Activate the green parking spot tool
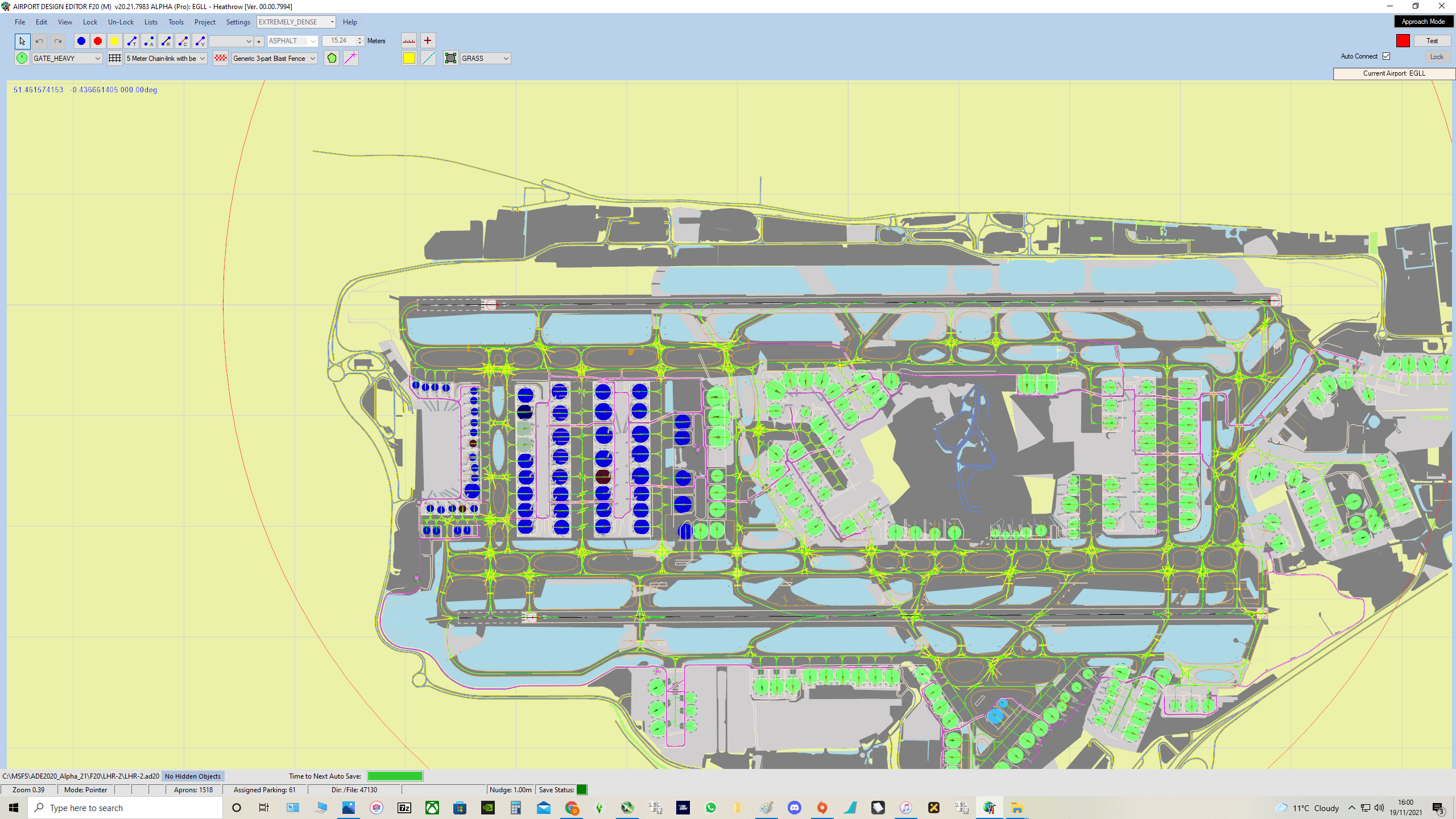1456x819 pixels. [x=22, y=58]
